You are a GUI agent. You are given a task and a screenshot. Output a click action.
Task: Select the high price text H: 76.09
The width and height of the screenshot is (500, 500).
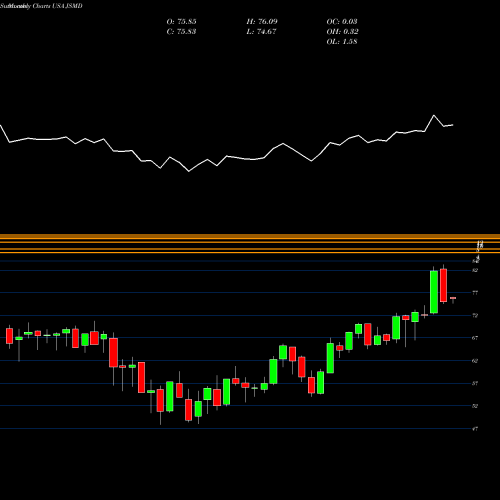click(262, 22)
